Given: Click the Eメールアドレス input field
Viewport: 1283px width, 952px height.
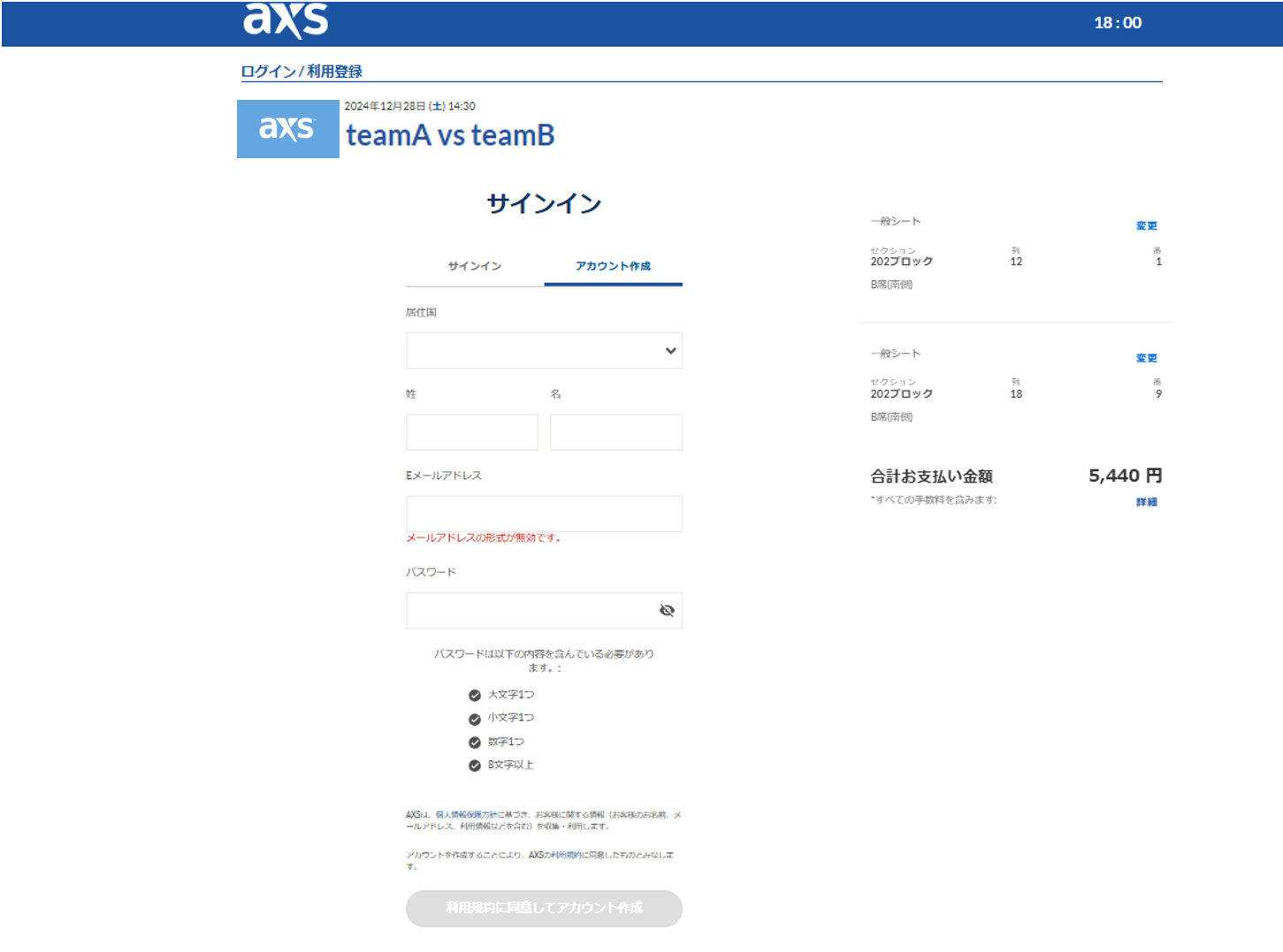Looking at the screenshot, I should [x=544, y=514].
